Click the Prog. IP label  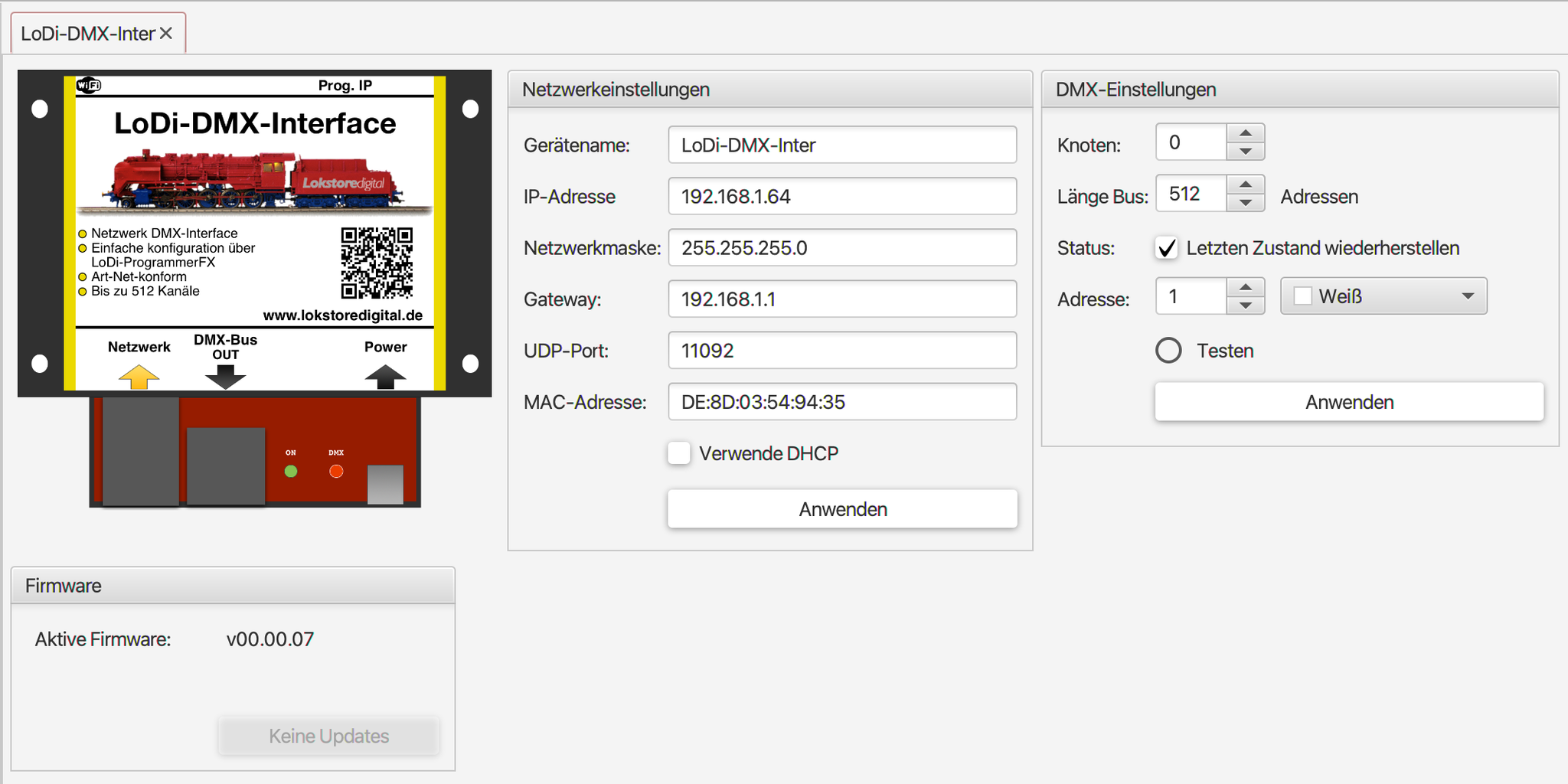pos(345,85)
